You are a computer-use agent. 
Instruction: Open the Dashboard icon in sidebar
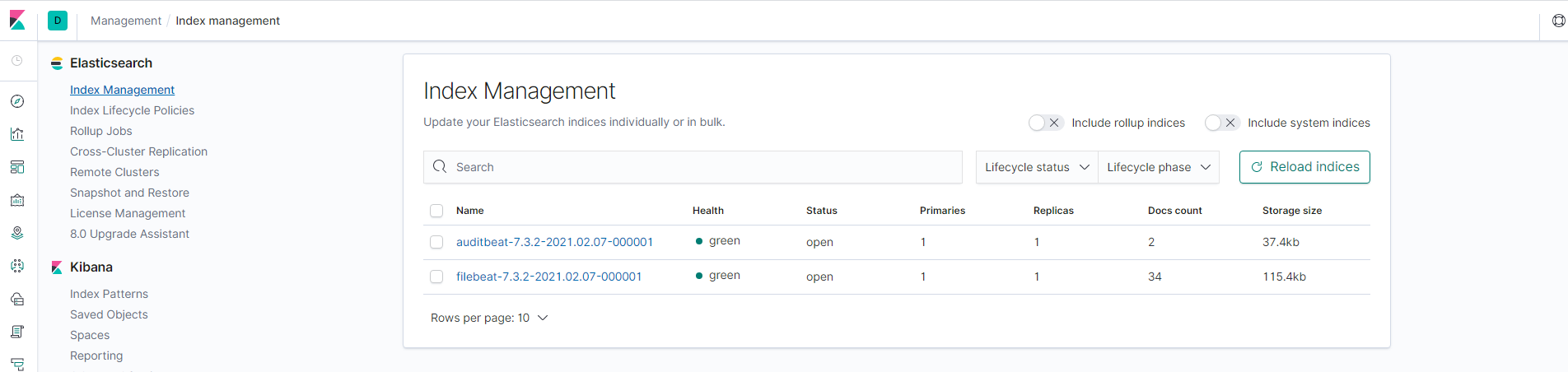tap(17, 167)
